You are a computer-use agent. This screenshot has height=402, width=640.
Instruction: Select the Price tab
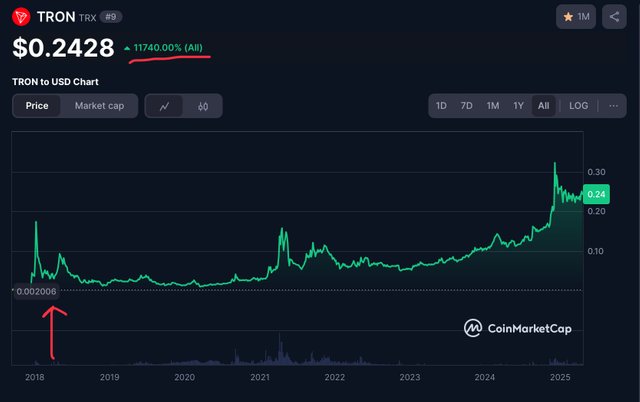click(37, 106)
